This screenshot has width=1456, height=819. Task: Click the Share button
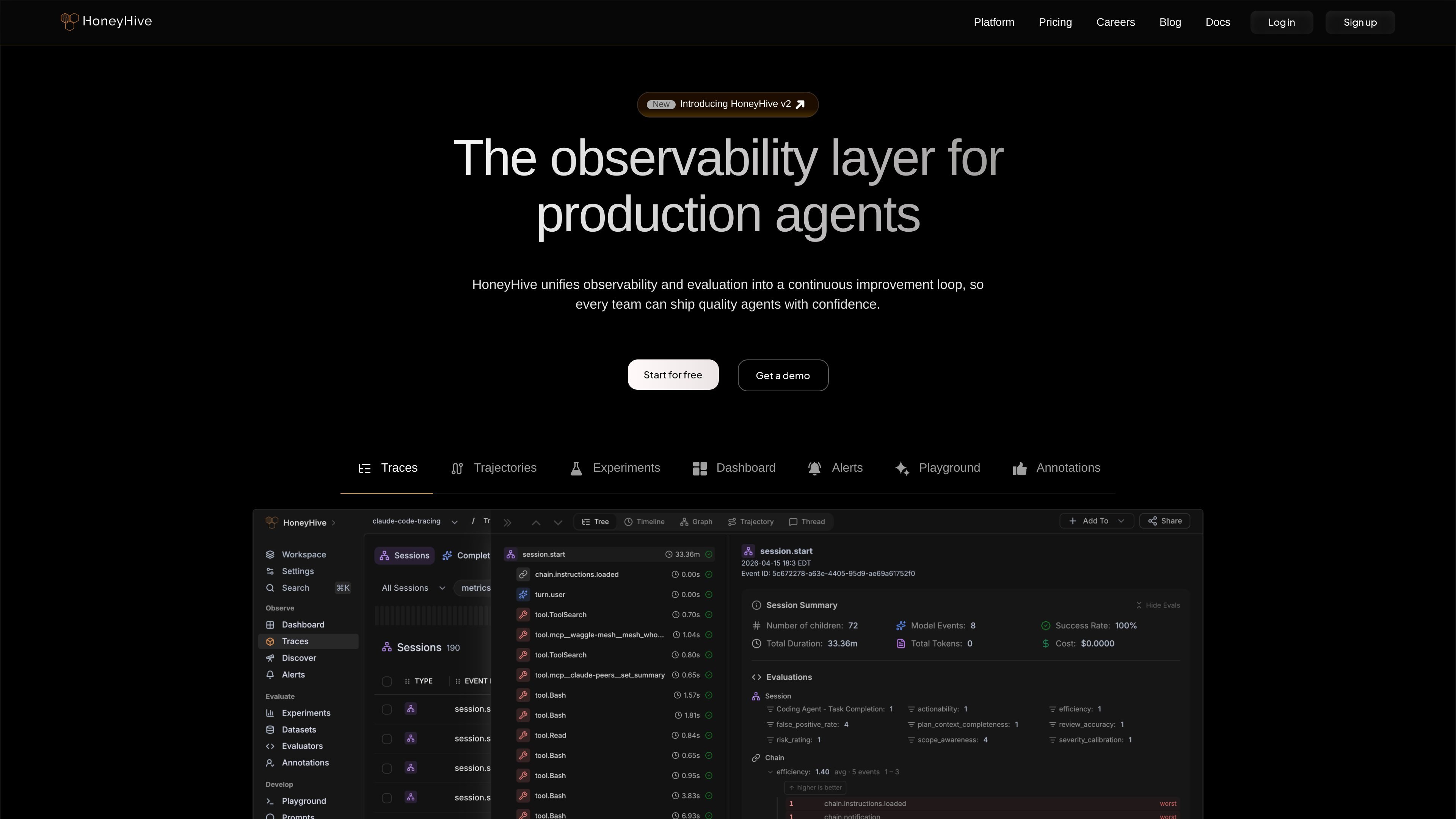pyautogui.click(x=1165, y=521)
